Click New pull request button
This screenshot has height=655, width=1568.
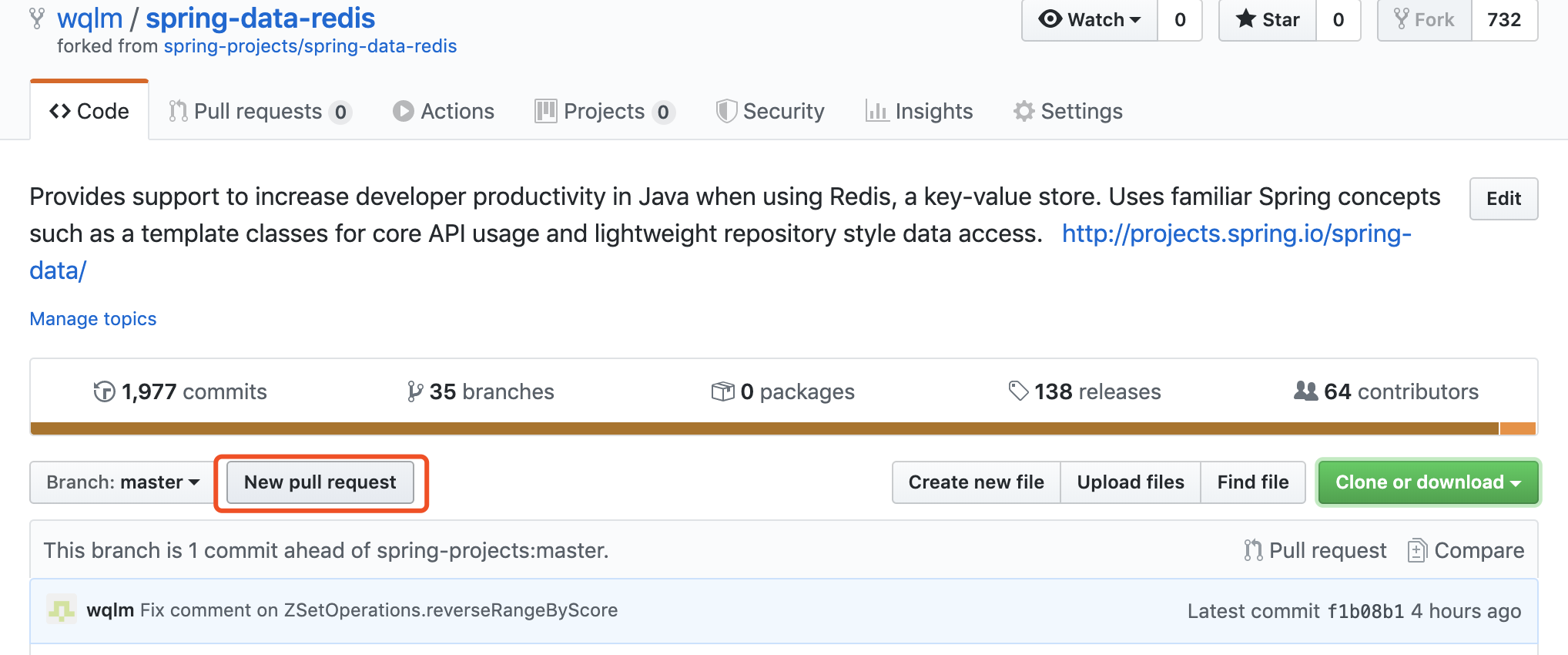point(320,482)
